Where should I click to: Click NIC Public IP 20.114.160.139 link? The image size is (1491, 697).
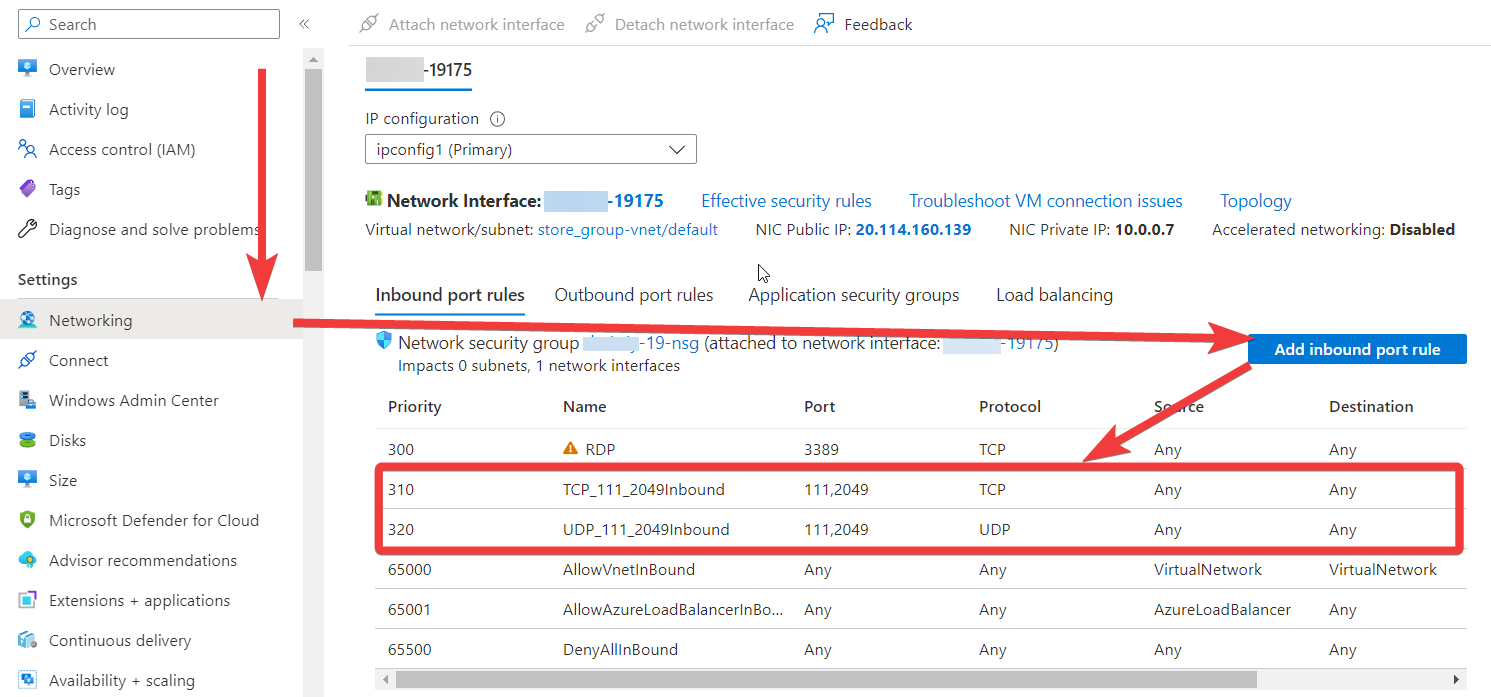914,230
